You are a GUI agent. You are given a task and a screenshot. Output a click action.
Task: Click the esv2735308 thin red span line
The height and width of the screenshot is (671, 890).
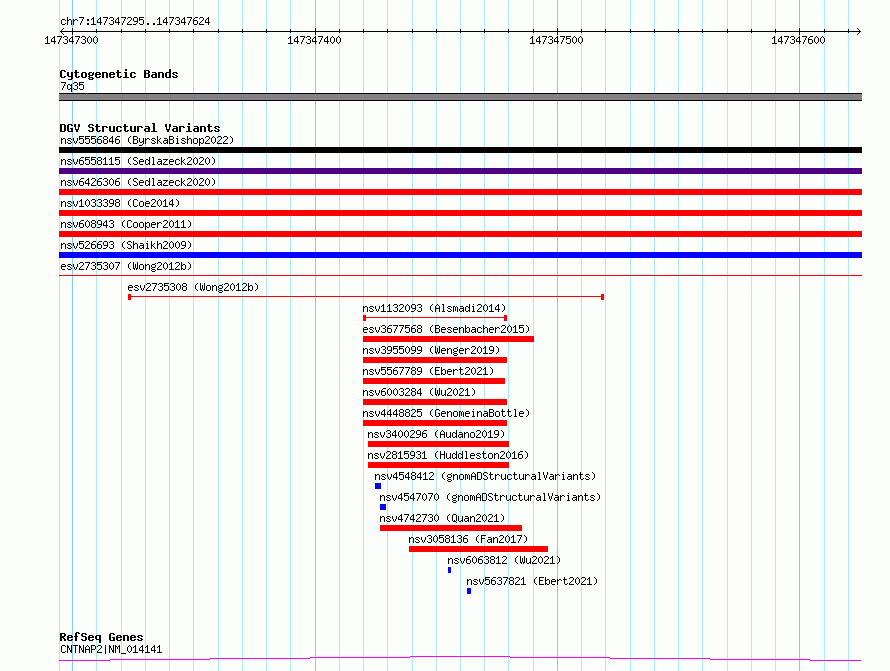click(366, 297)
